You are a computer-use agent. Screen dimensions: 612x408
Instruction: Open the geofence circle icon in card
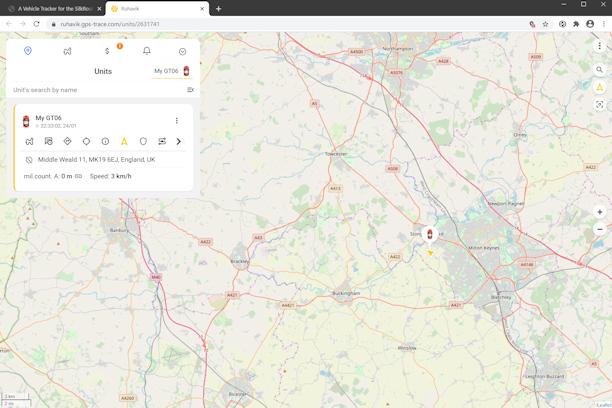86,141
